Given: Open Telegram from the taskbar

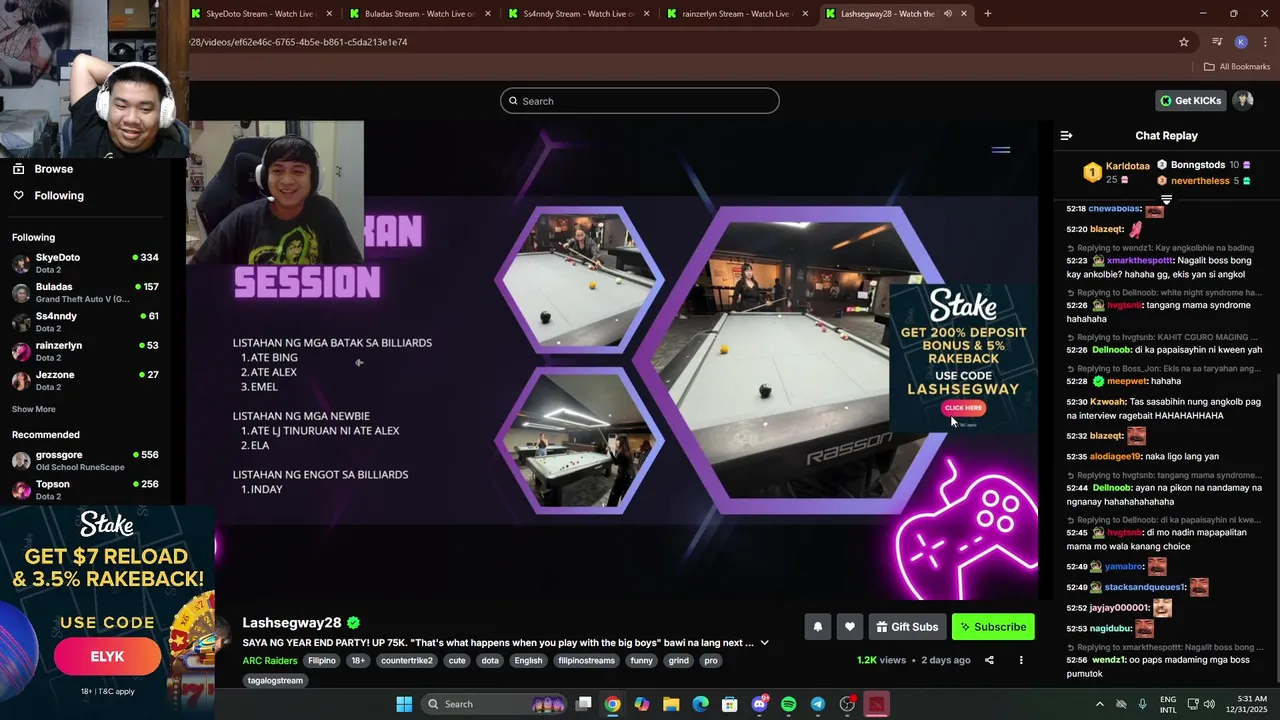Looking at the screenshot, I should click(x=817, y=704).
